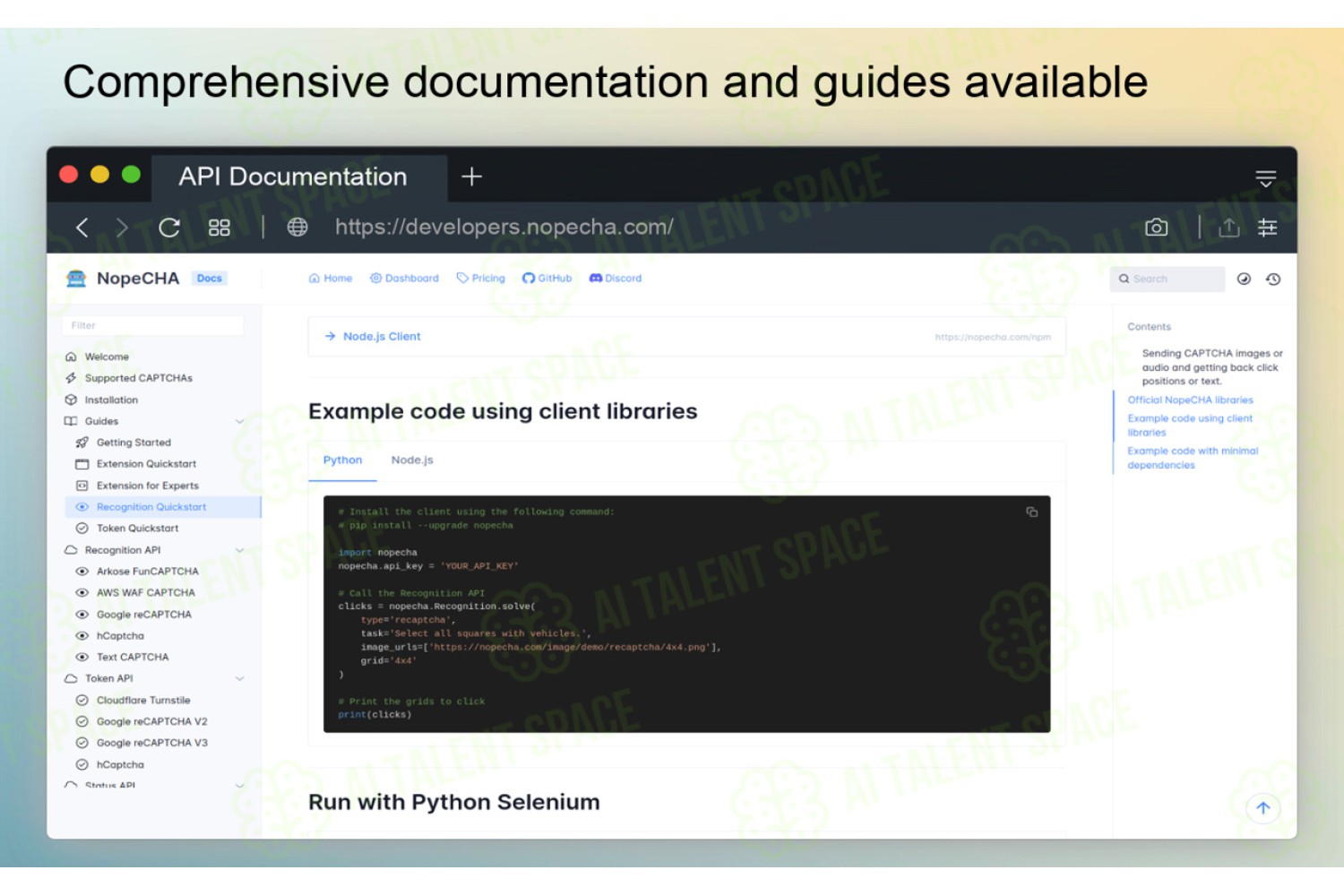Open hCaptcha under Recognition API
Viewport: 1344px width, 896px height.
[x=120, y=636]
